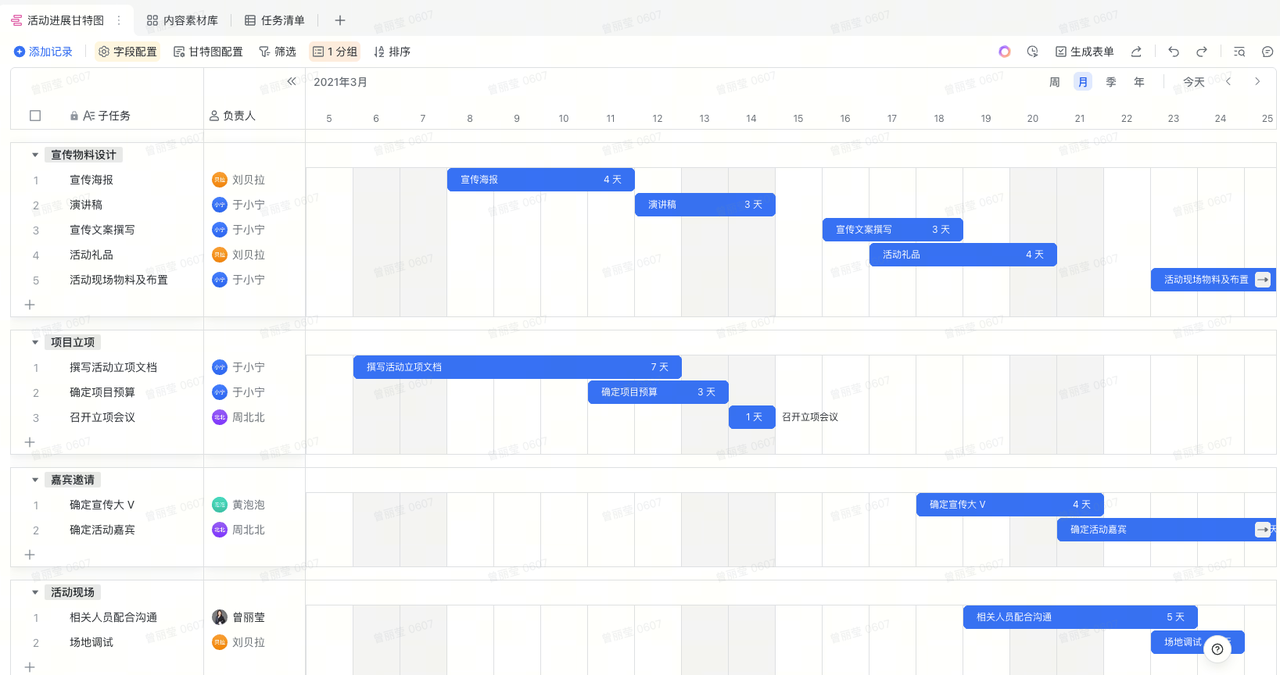The height and width of the screenshot is (675, 1280).
Task: Open the find records search icon
Action: coord(1240,52)
